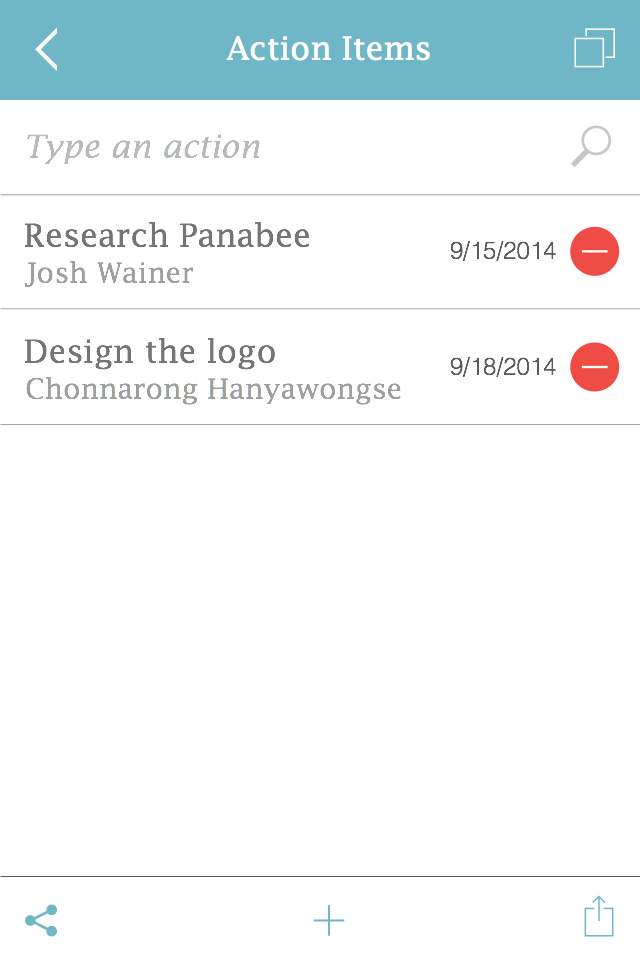Click the 9/18/2014 due date

tap(502, 367)
